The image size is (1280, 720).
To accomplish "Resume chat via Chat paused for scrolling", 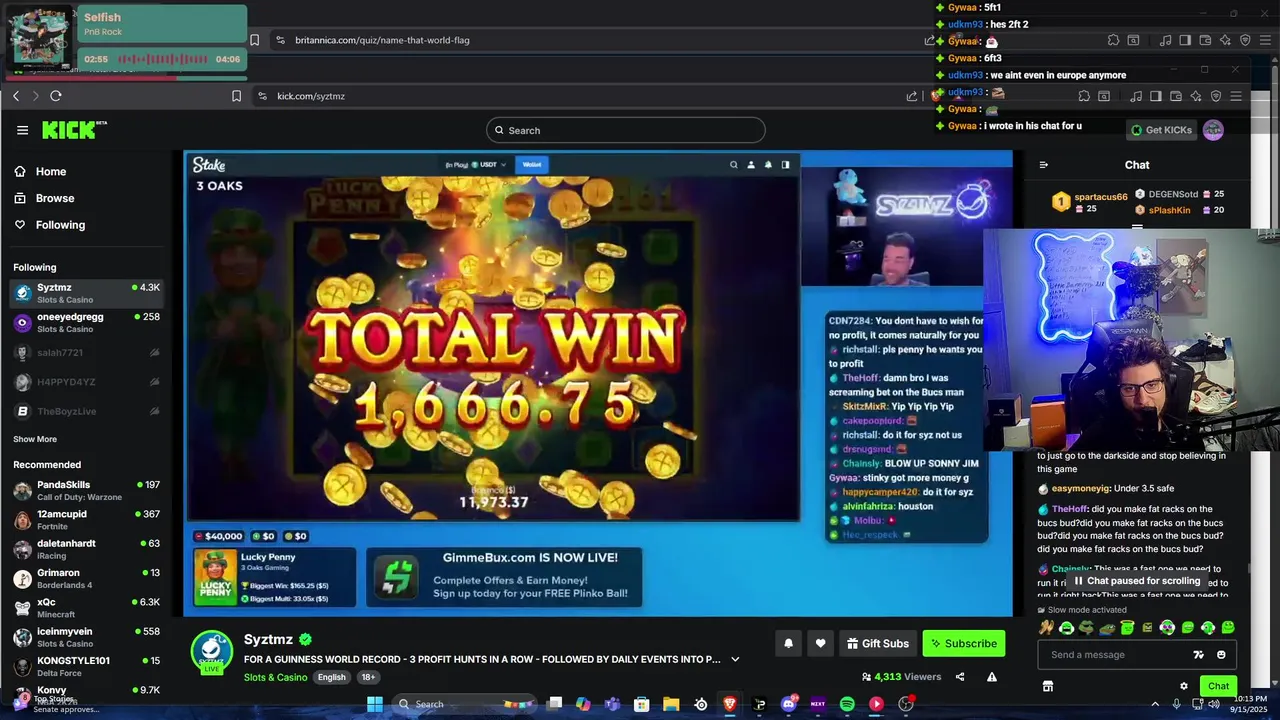I will point(1137,581).
